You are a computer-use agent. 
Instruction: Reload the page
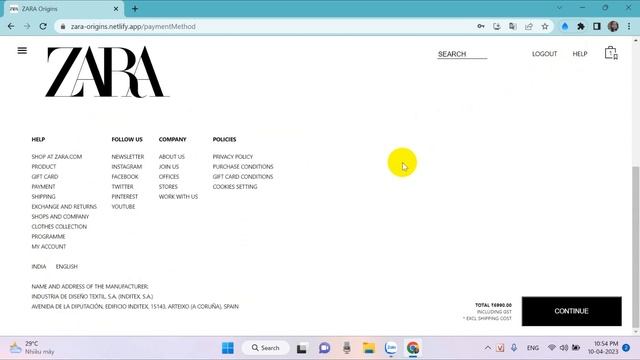coord(43,27)
